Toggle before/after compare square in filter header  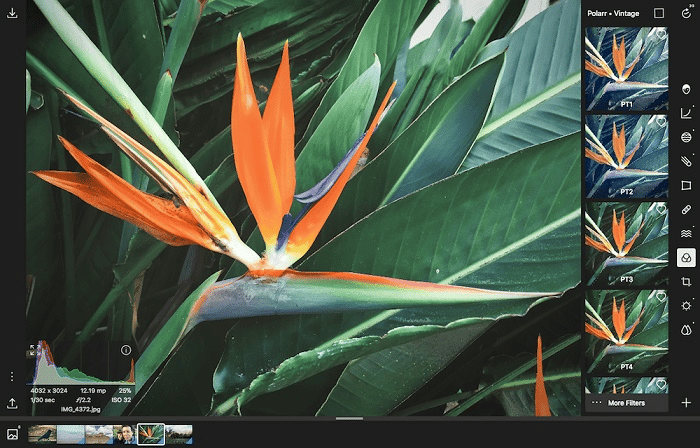(x=658, y=14)
